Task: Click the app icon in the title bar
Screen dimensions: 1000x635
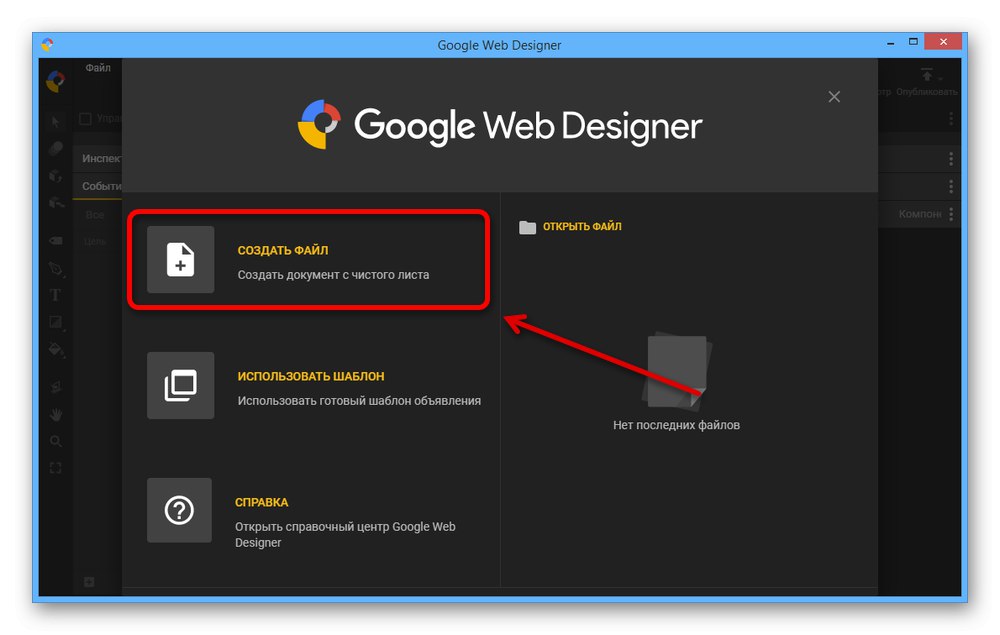Action: (47, 45)
